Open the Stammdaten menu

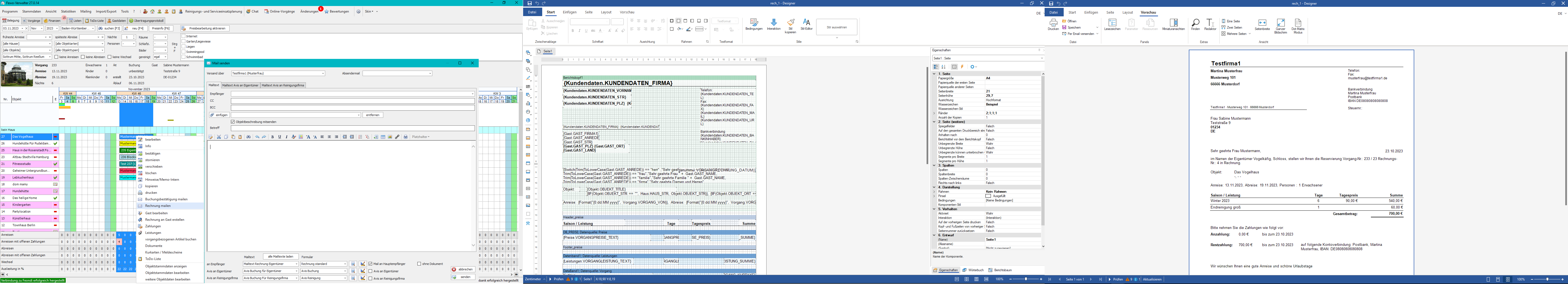coord(31,11)
